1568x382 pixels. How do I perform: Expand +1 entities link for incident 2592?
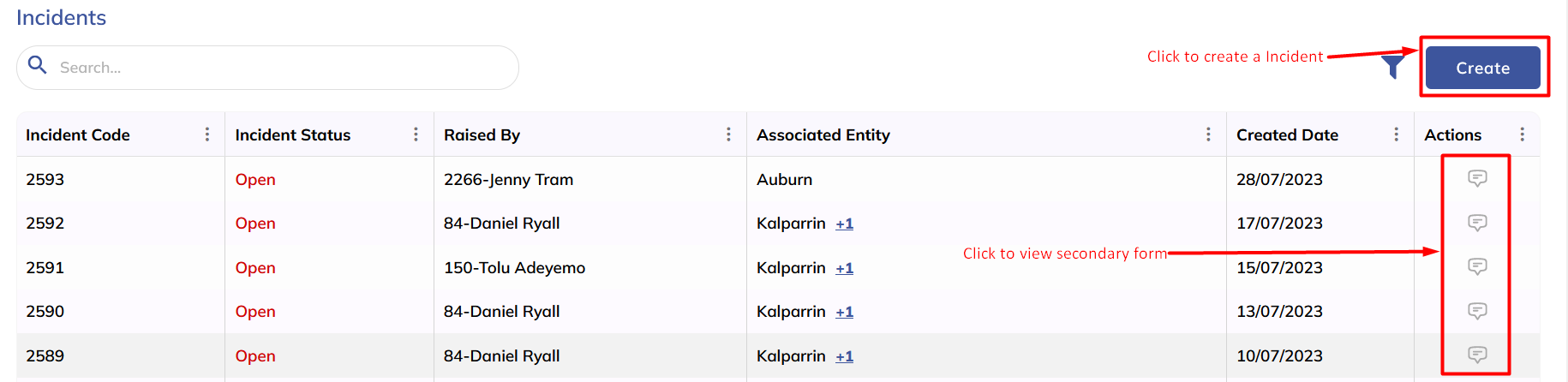click(845, 224)
